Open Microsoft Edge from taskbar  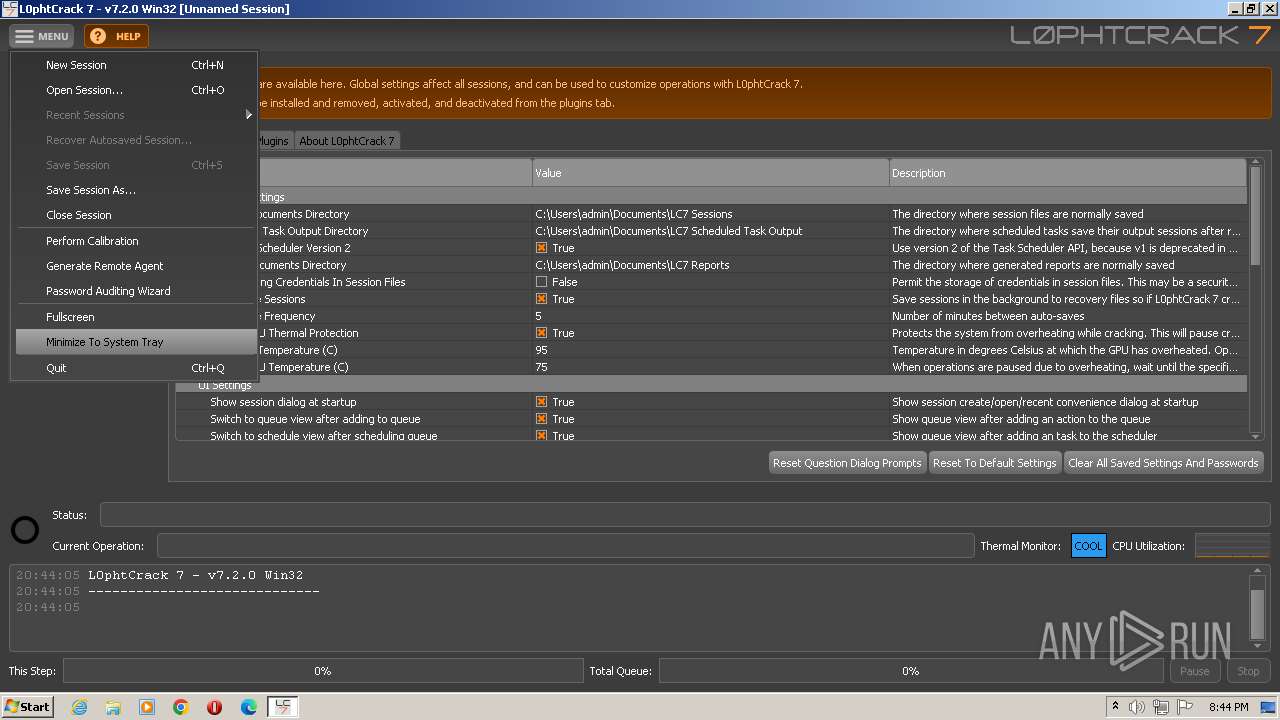click(249, 707)
